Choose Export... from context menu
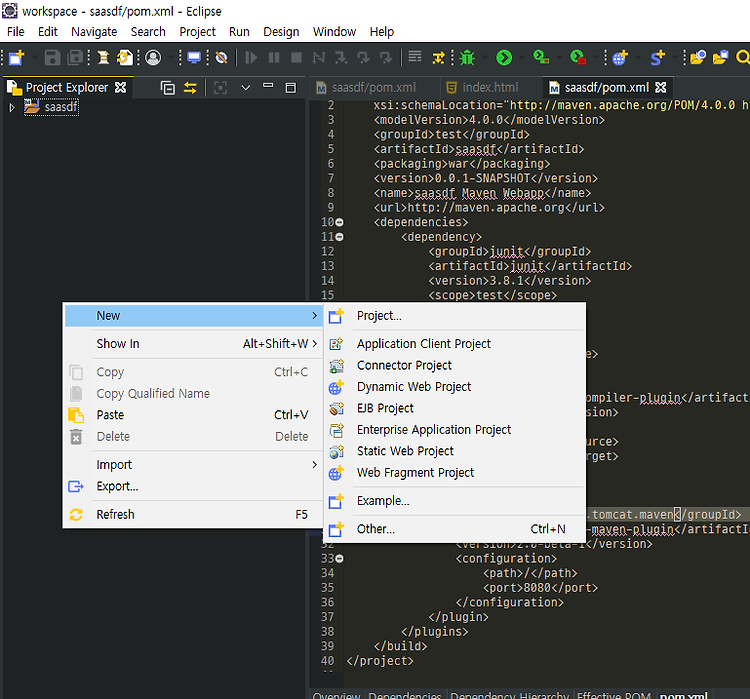 (194, 487)
